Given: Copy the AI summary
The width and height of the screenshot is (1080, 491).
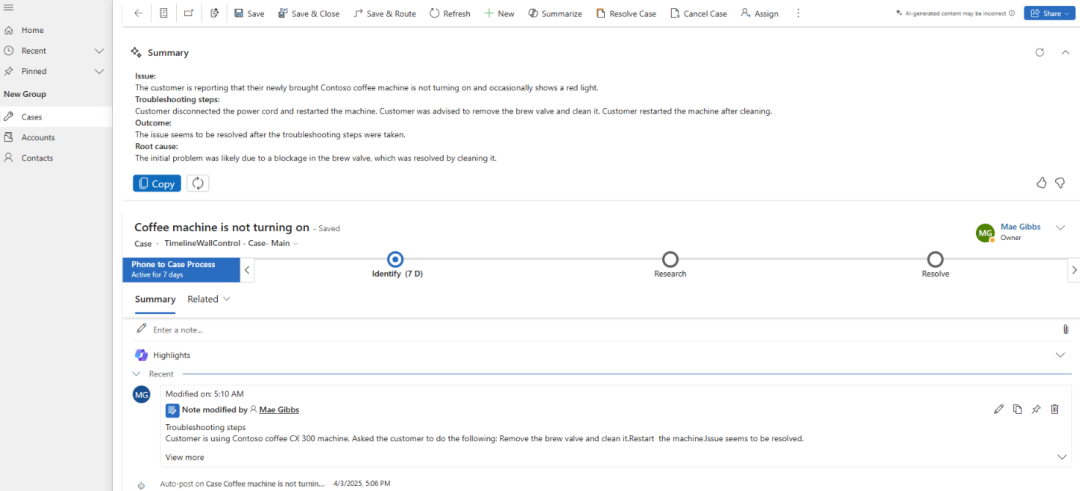Looking at the screenshot, I should [x=157, y=183].
